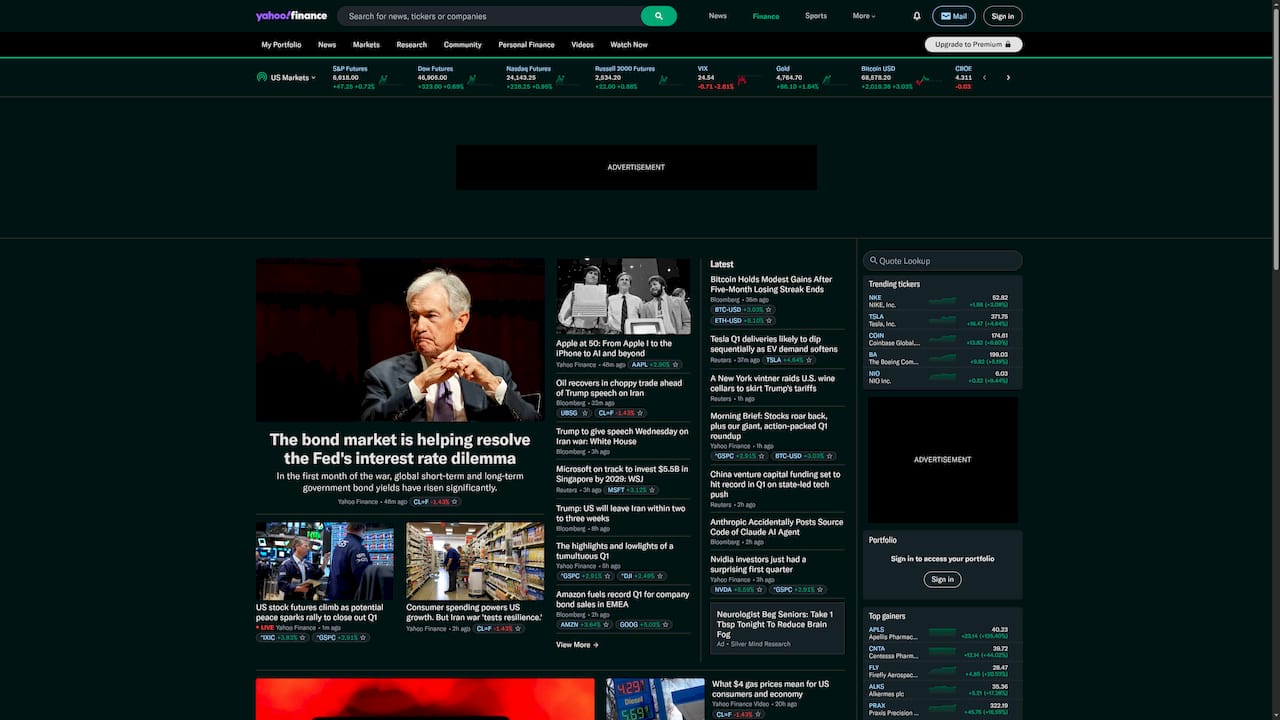Open the notifications bell
Screen dimensions: 1280x720
point(916,16)
